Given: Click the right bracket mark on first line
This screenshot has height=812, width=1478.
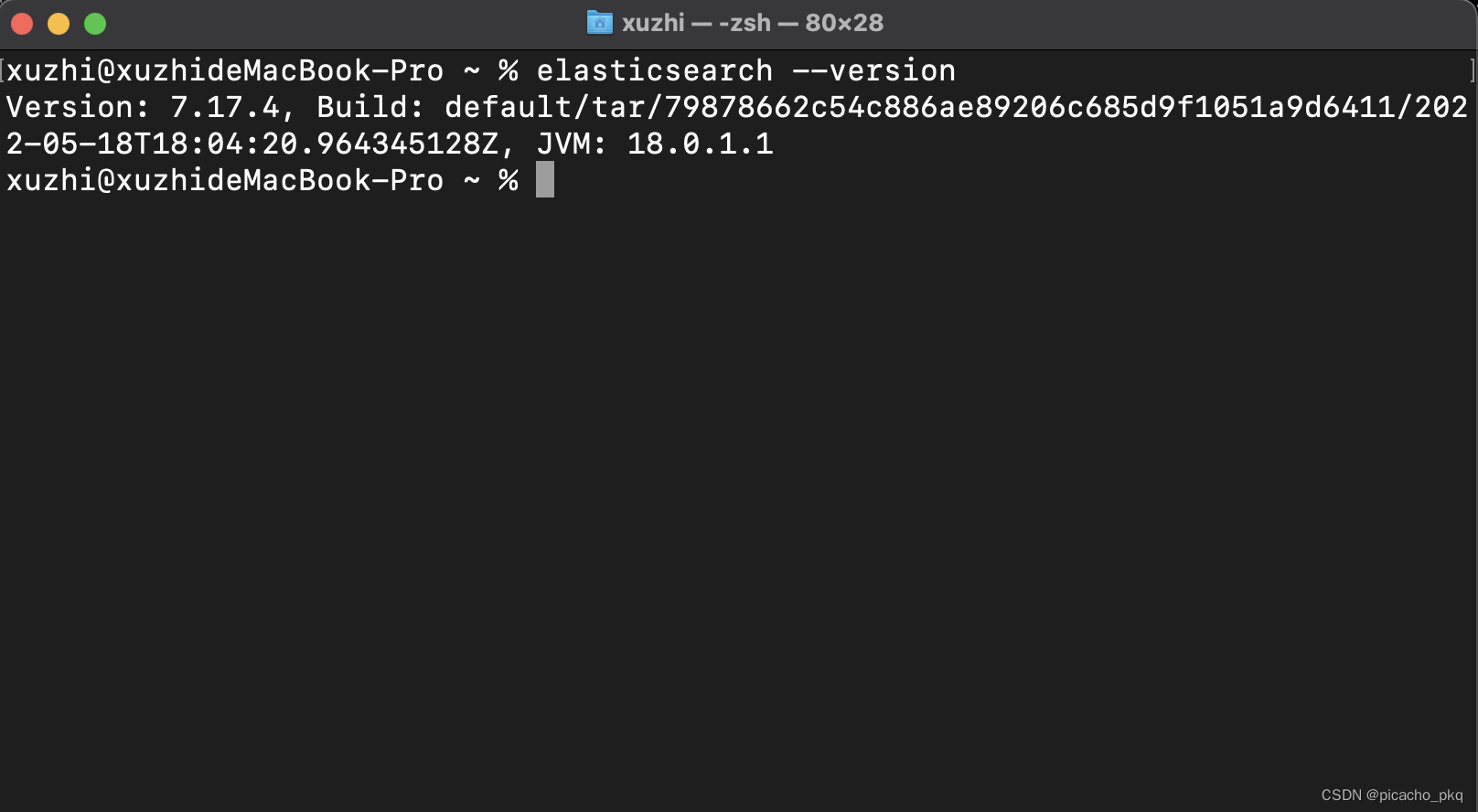Looking at the screenshot, I should point(1472,70).
